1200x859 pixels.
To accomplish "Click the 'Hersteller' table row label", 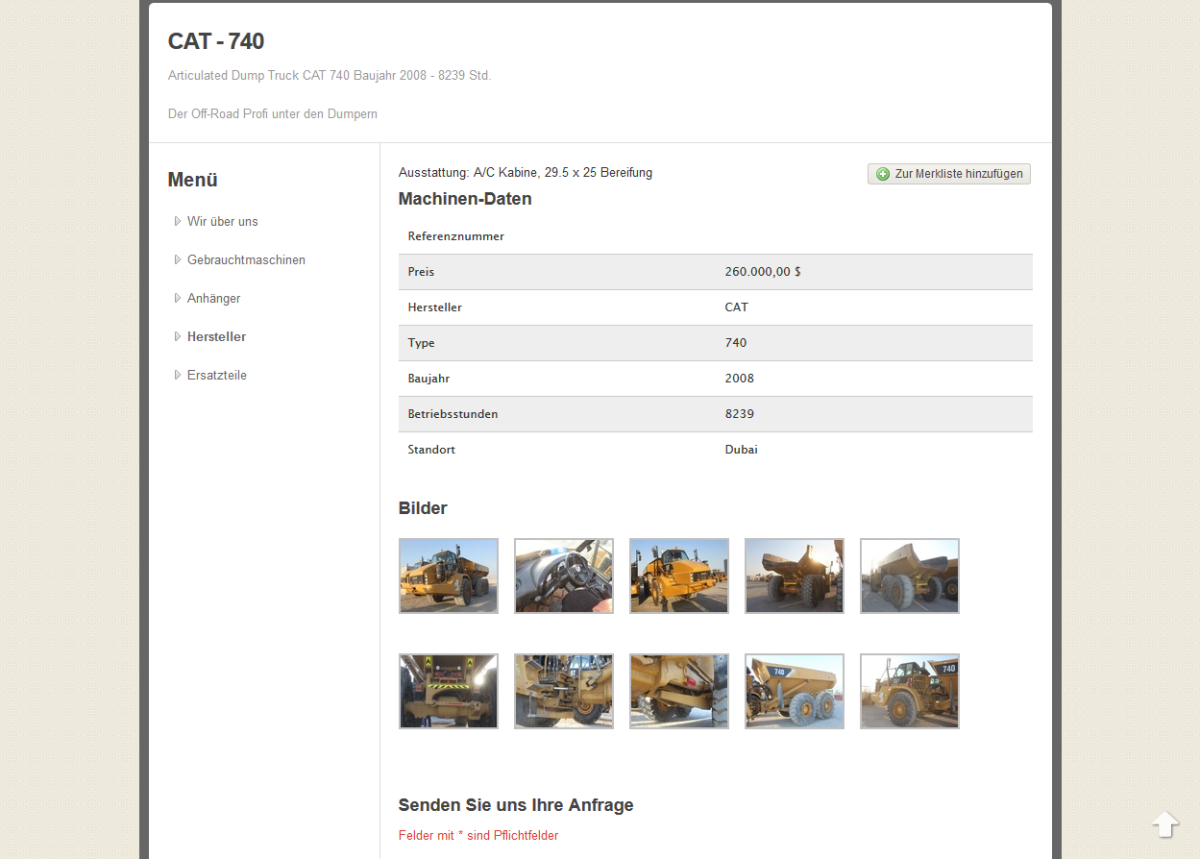I will tap(435, 307).
